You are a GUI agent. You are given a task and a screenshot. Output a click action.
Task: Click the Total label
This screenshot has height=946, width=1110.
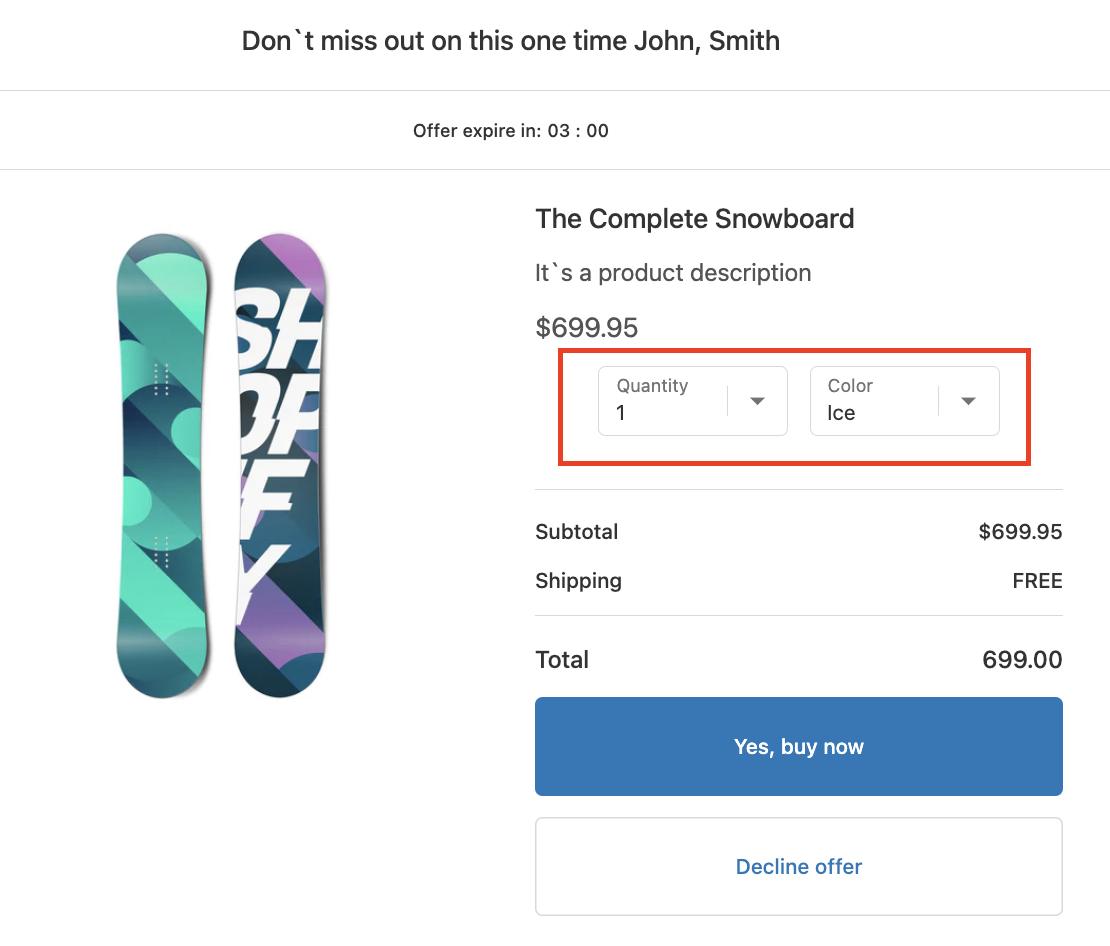562,660
